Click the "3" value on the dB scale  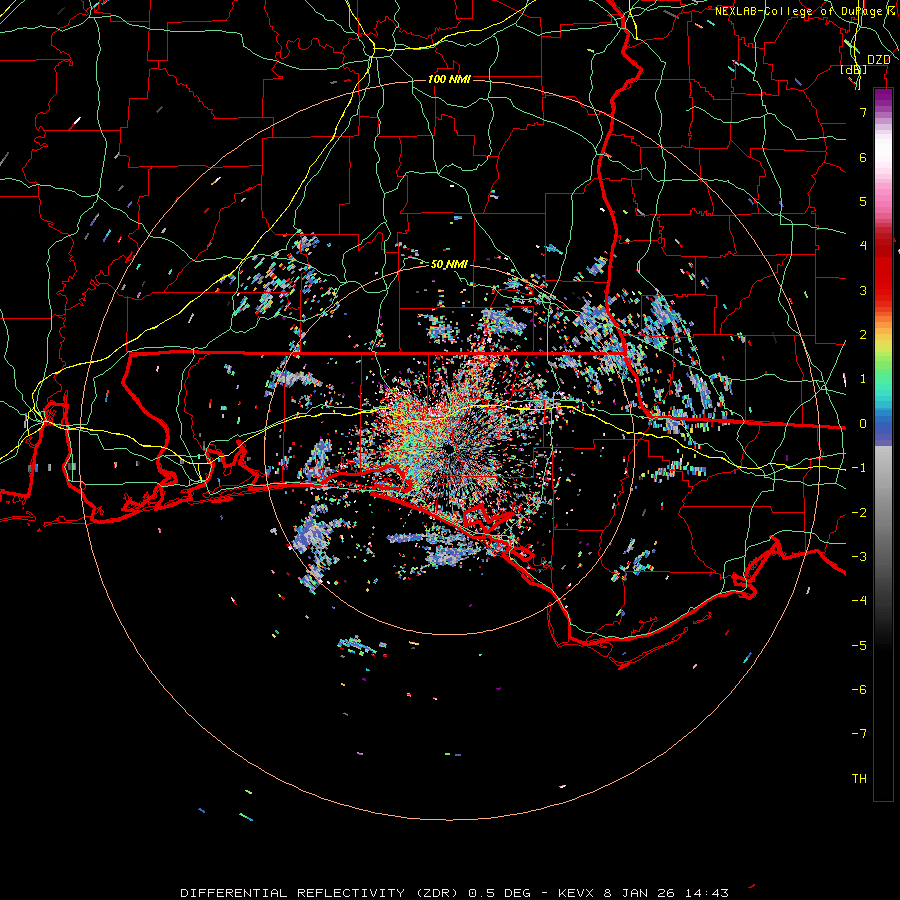click(x=863, y=290)
